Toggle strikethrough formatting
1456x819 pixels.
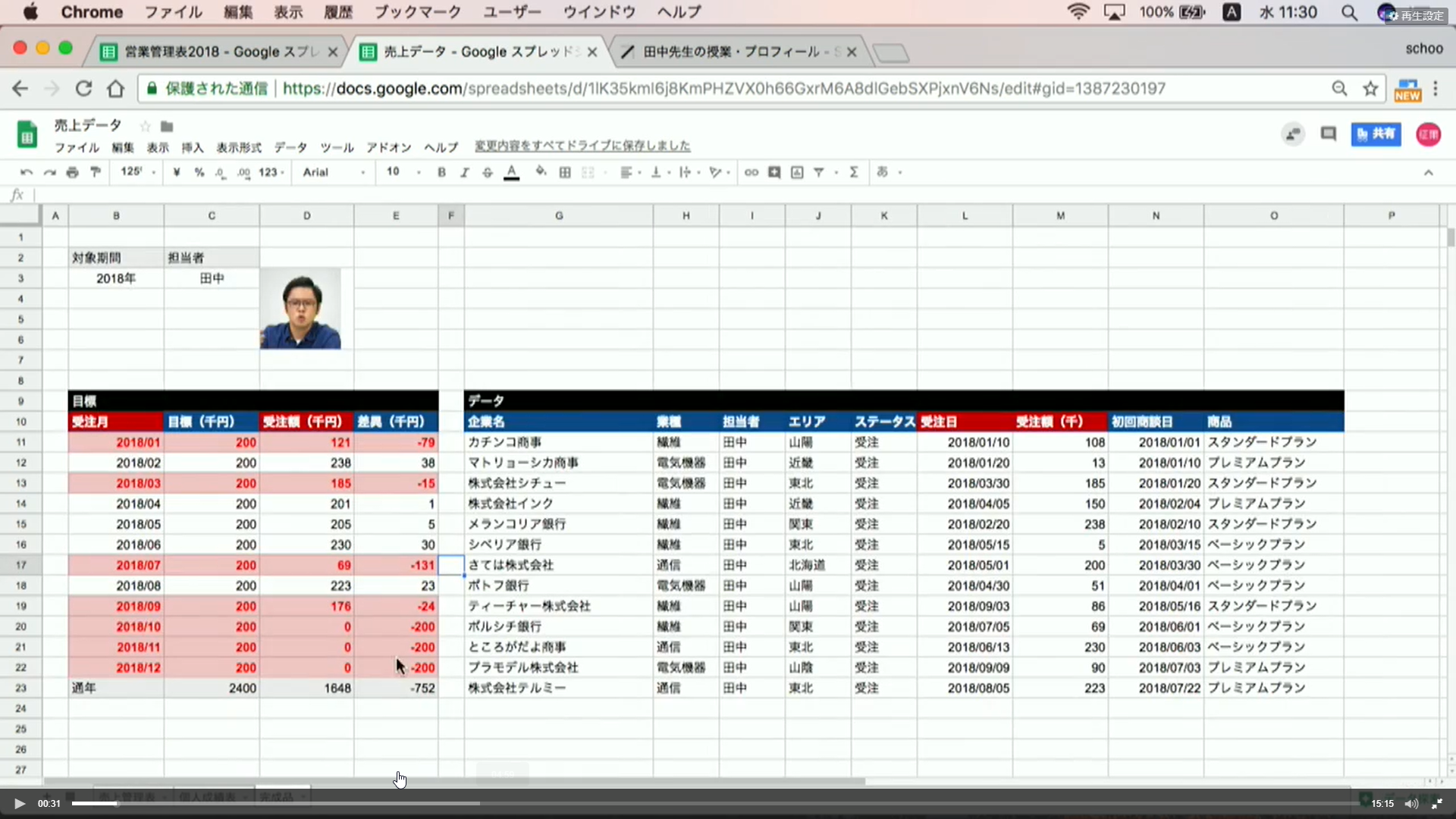(x=488, y=173)
